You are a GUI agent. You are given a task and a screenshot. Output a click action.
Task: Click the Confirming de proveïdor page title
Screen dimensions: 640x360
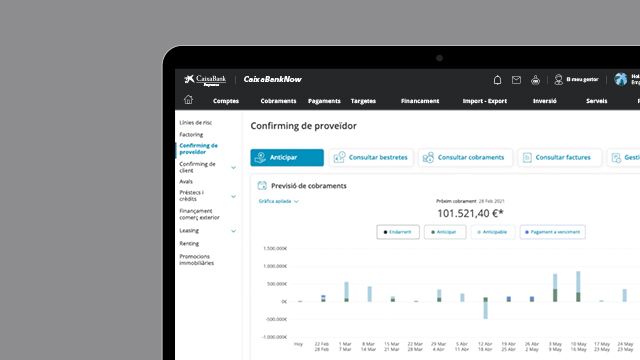click(303, 126)
